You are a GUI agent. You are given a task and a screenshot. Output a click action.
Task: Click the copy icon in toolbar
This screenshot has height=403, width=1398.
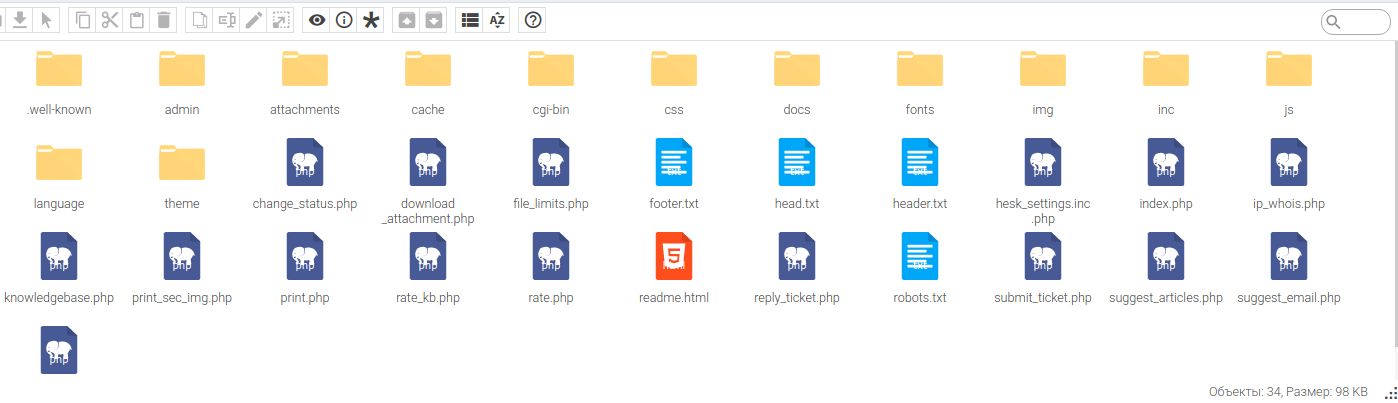pos(83,20)
